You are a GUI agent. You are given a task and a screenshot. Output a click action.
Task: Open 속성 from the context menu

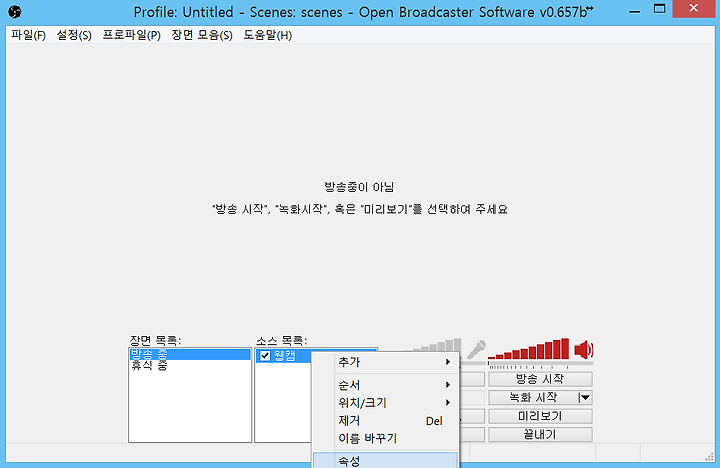tap(385, 461)
